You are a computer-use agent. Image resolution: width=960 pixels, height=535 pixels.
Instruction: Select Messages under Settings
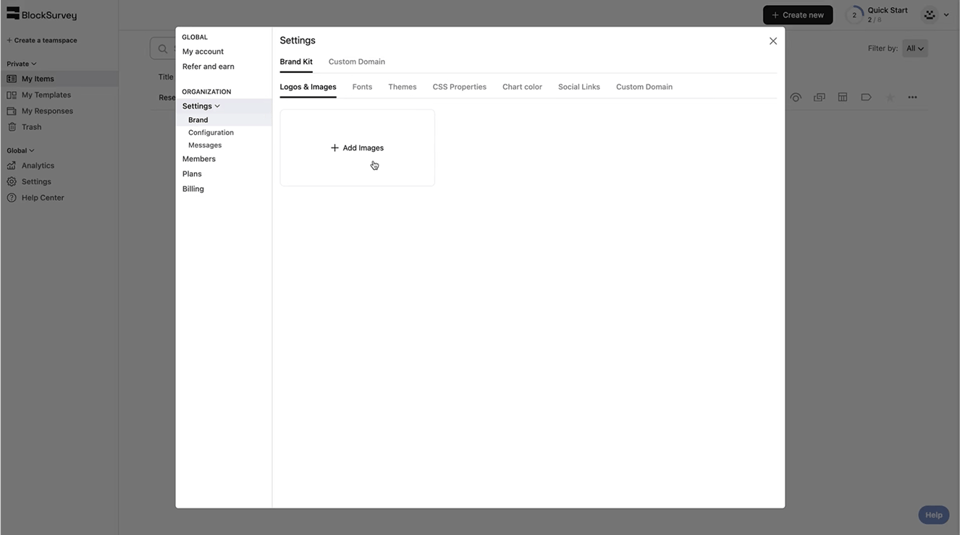point(205,146)
